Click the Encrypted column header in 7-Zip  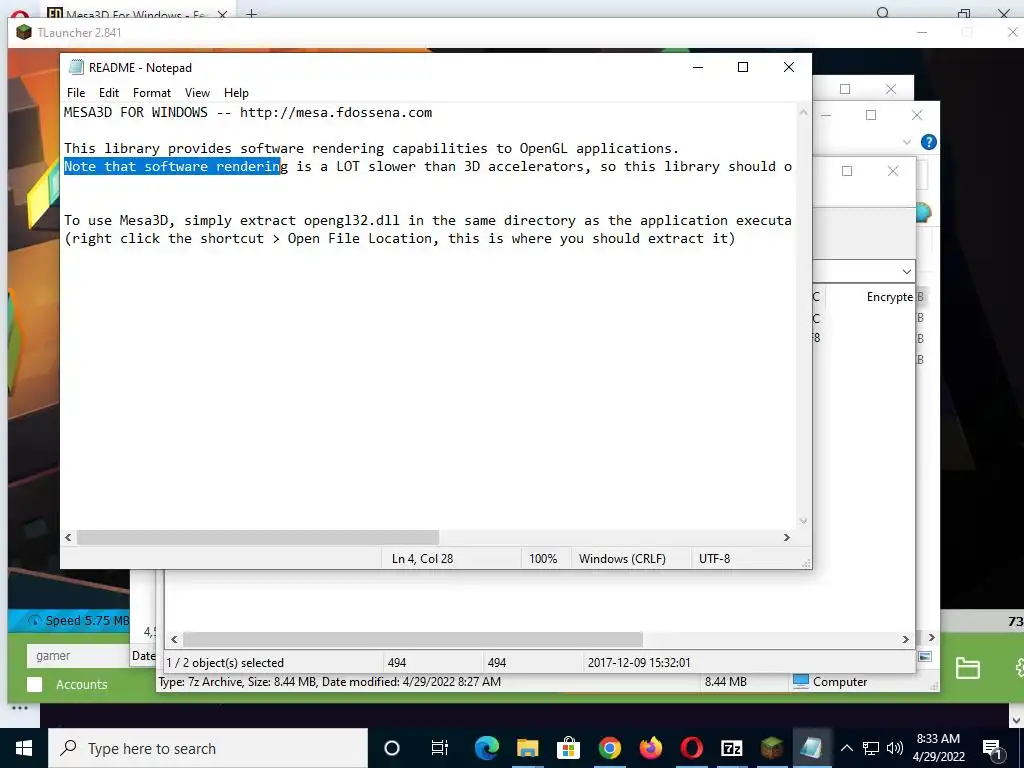pos(889,296)
